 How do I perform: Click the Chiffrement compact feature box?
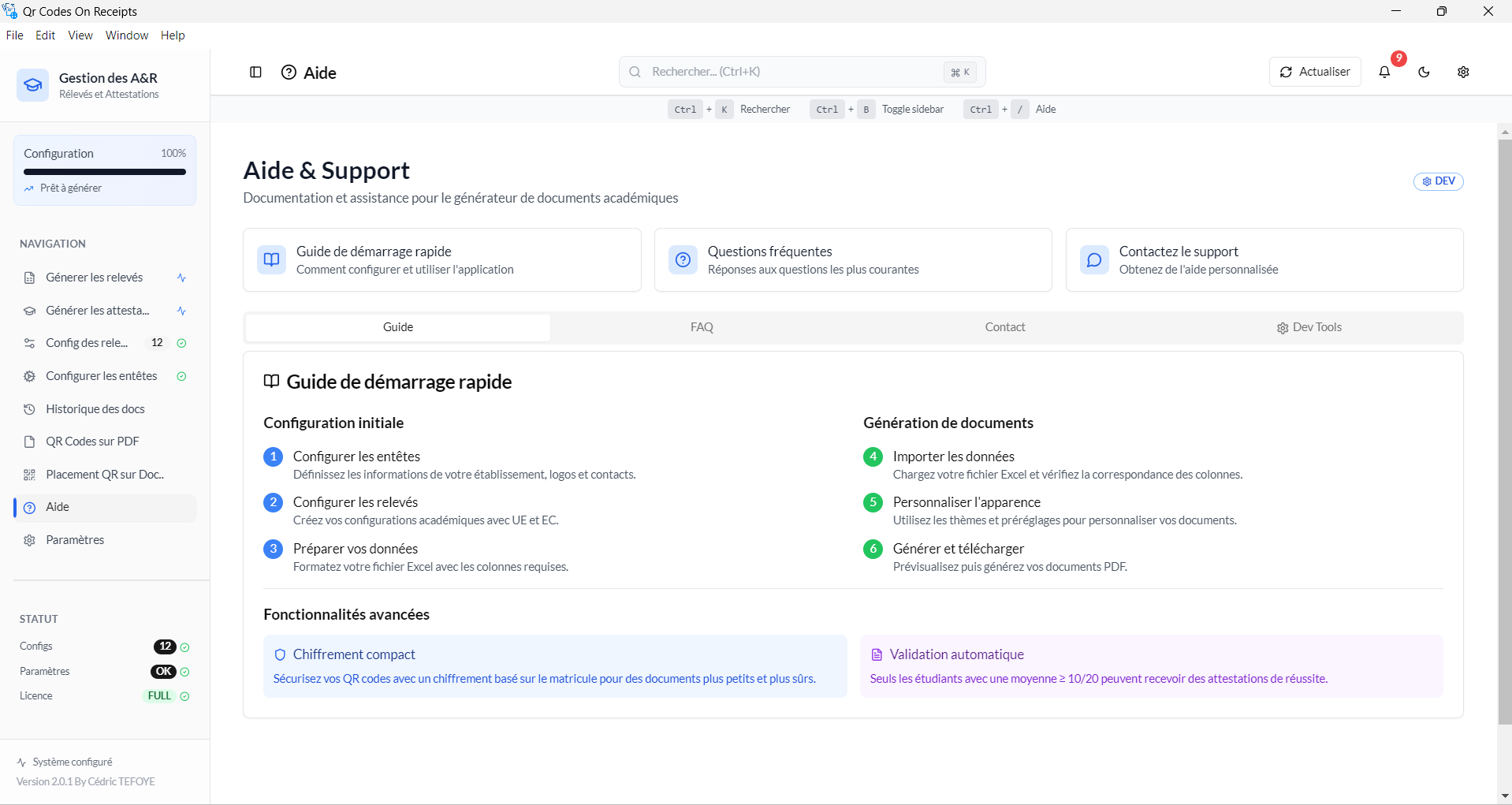555,666
